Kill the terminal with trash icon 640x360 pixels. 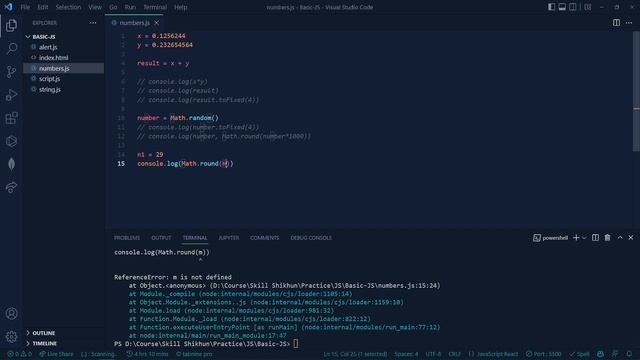point(607,238)
